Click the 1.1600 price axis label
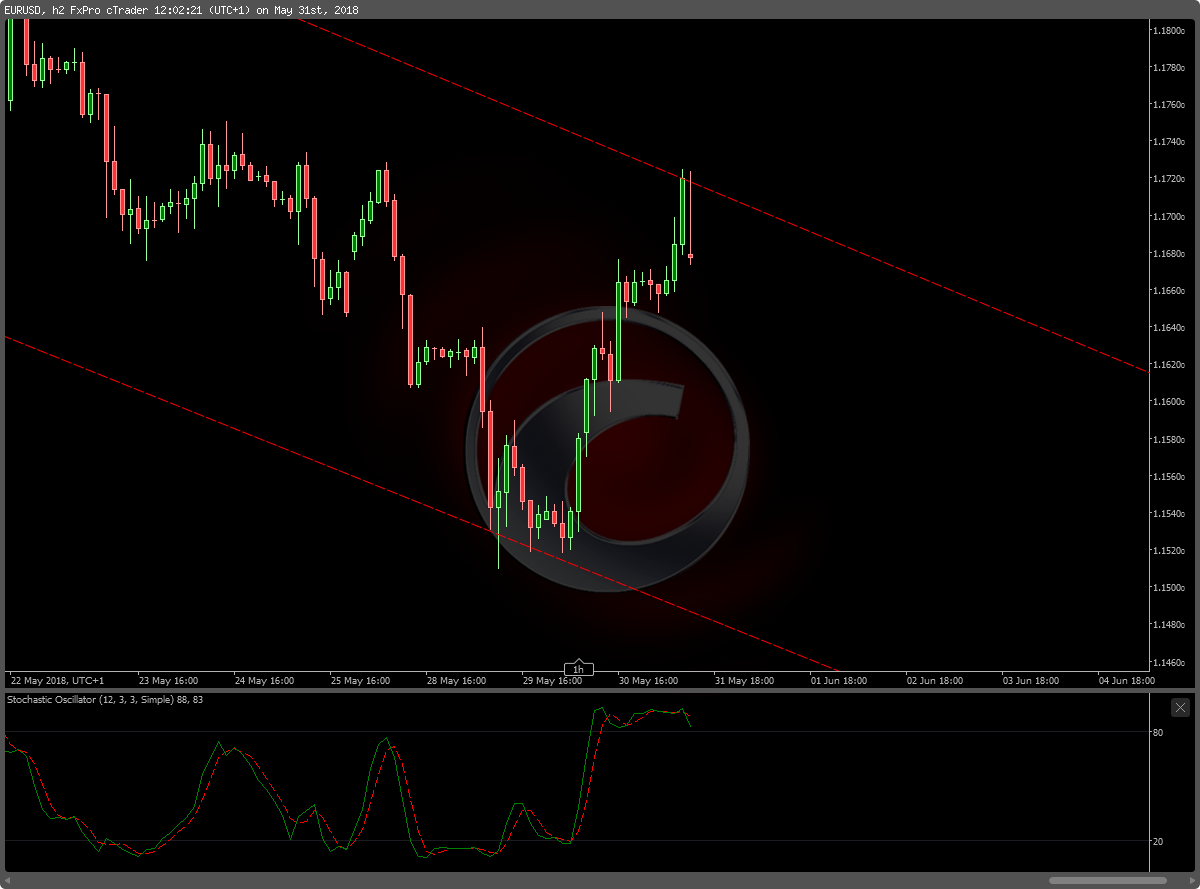The height and width of the screenshot is (889, 1200). click(1168, 402)
